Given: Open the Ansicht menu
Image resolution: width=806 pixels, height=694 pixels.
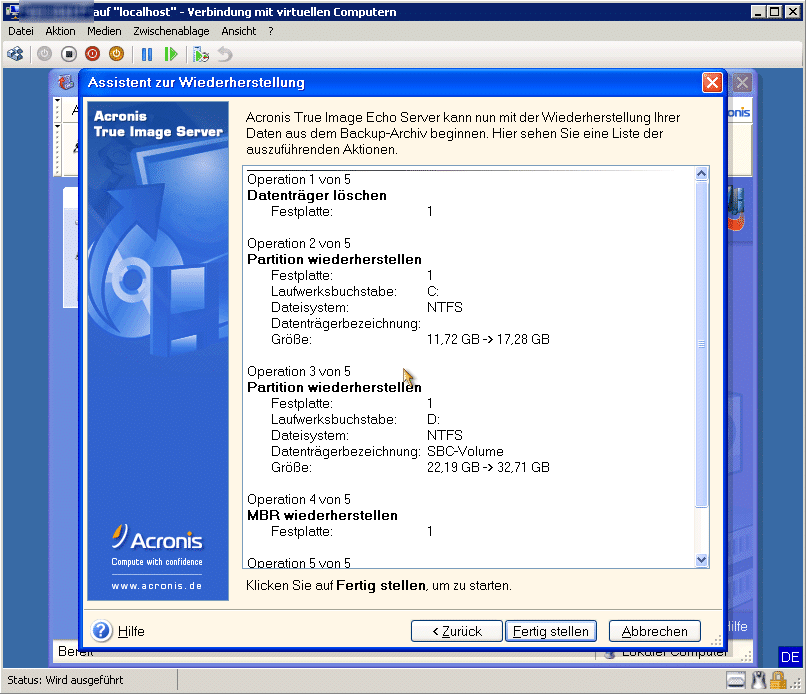Looking at the screenshot, I should point(239,31).
